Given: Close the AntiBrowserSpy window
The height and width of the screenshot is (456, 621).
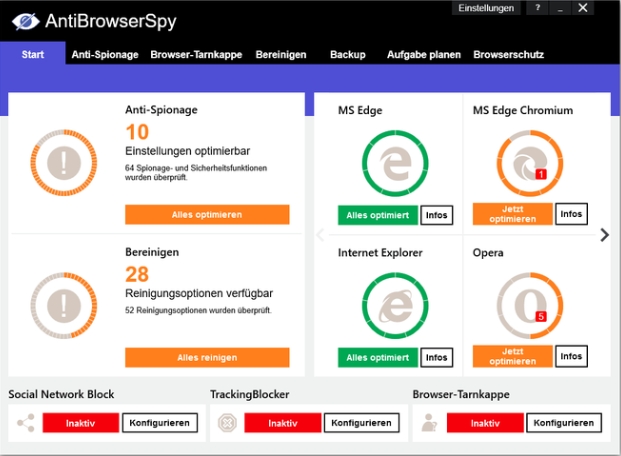Looking at the screenshot, I should click(x=583, y=8).
